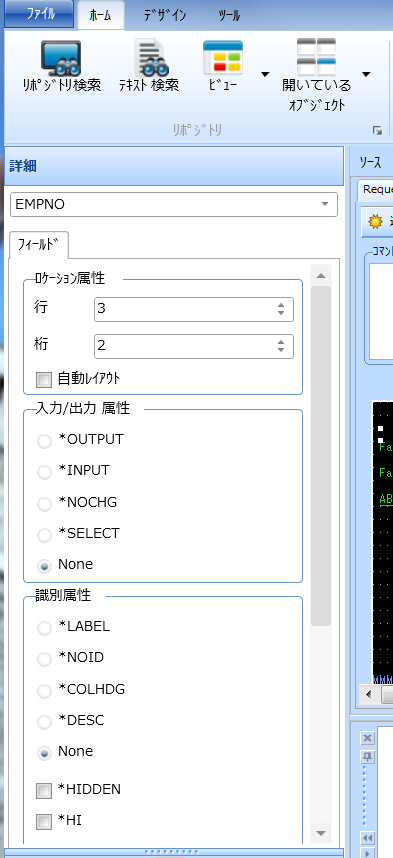This screenshot has height=858, width=393.
Task: Switch to the デザイン ribbon tab
Action: click(x=165, y=16)
